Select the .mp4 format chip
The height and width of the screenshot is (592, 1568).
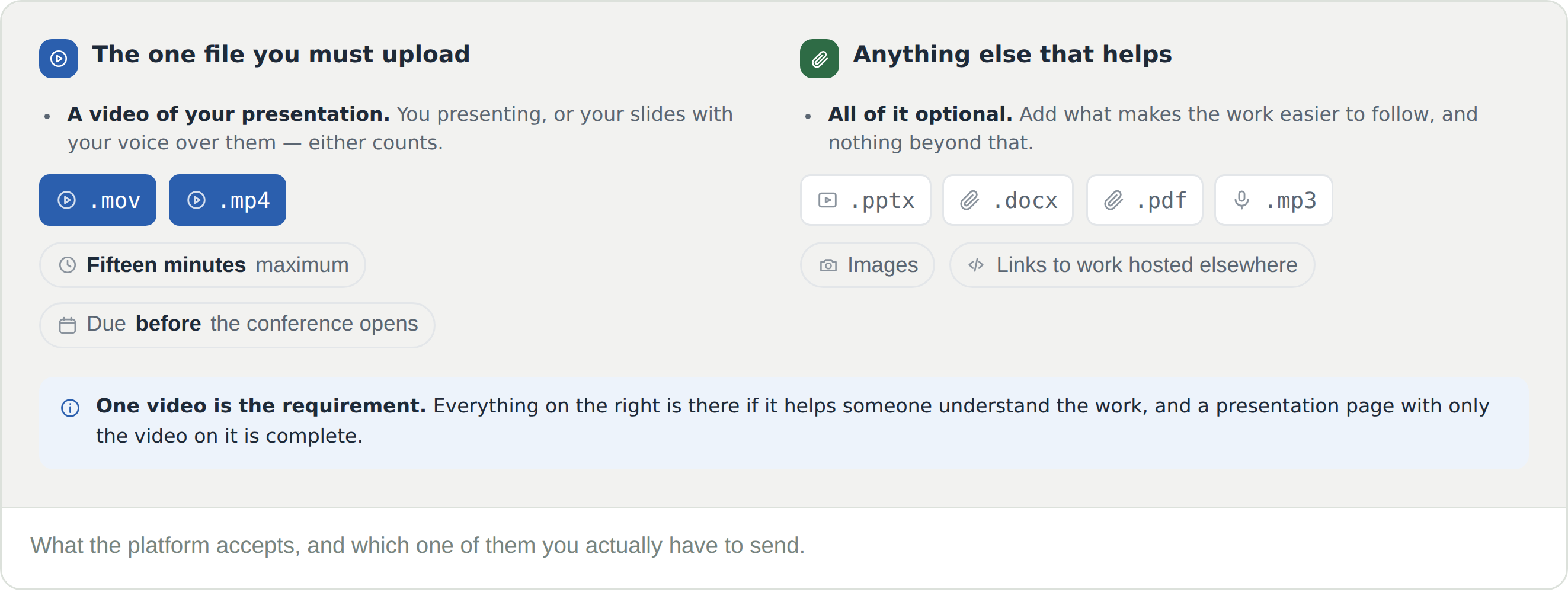228,200
